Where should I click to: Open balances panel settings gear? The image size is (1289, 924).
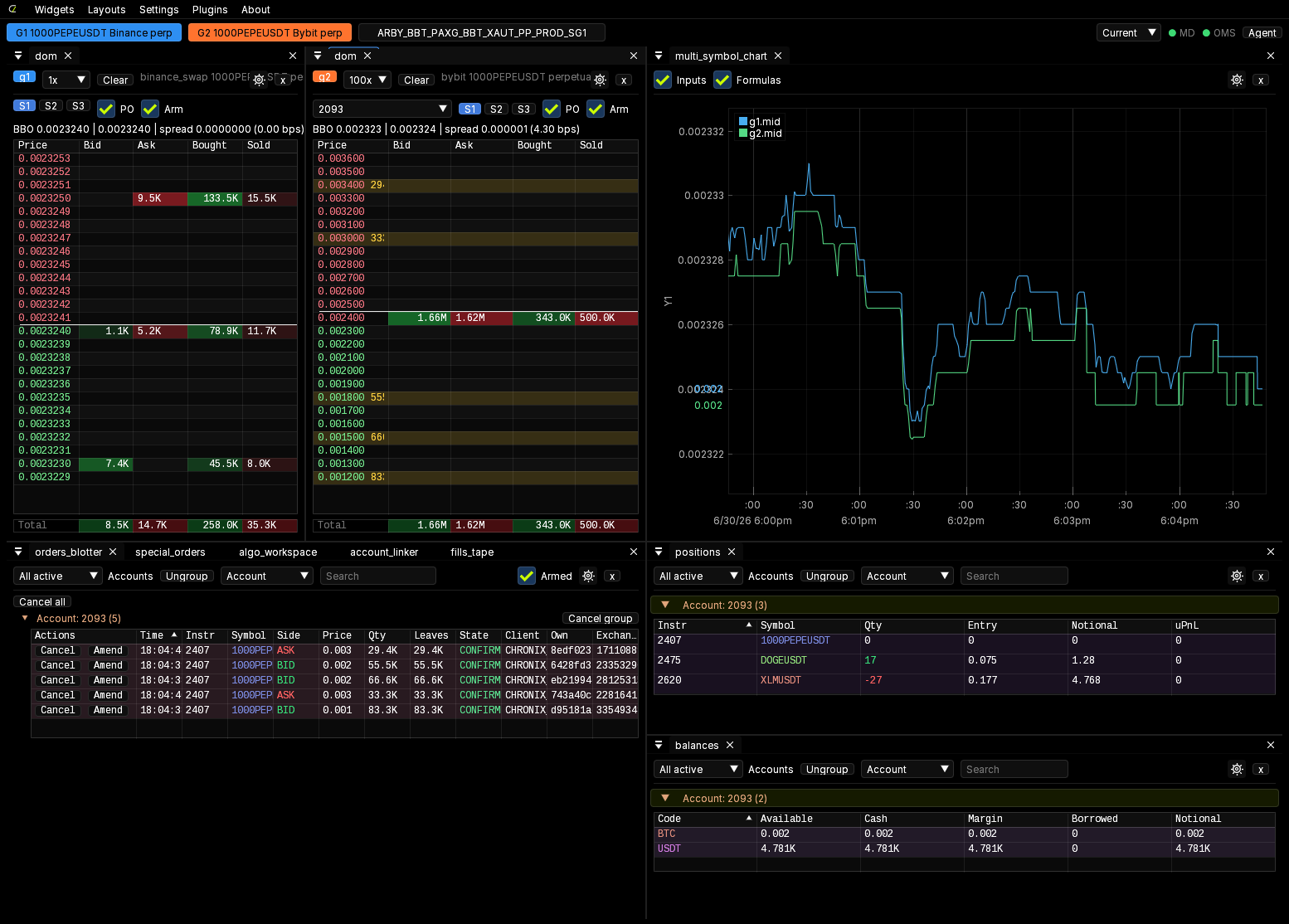click(1237, 769)
